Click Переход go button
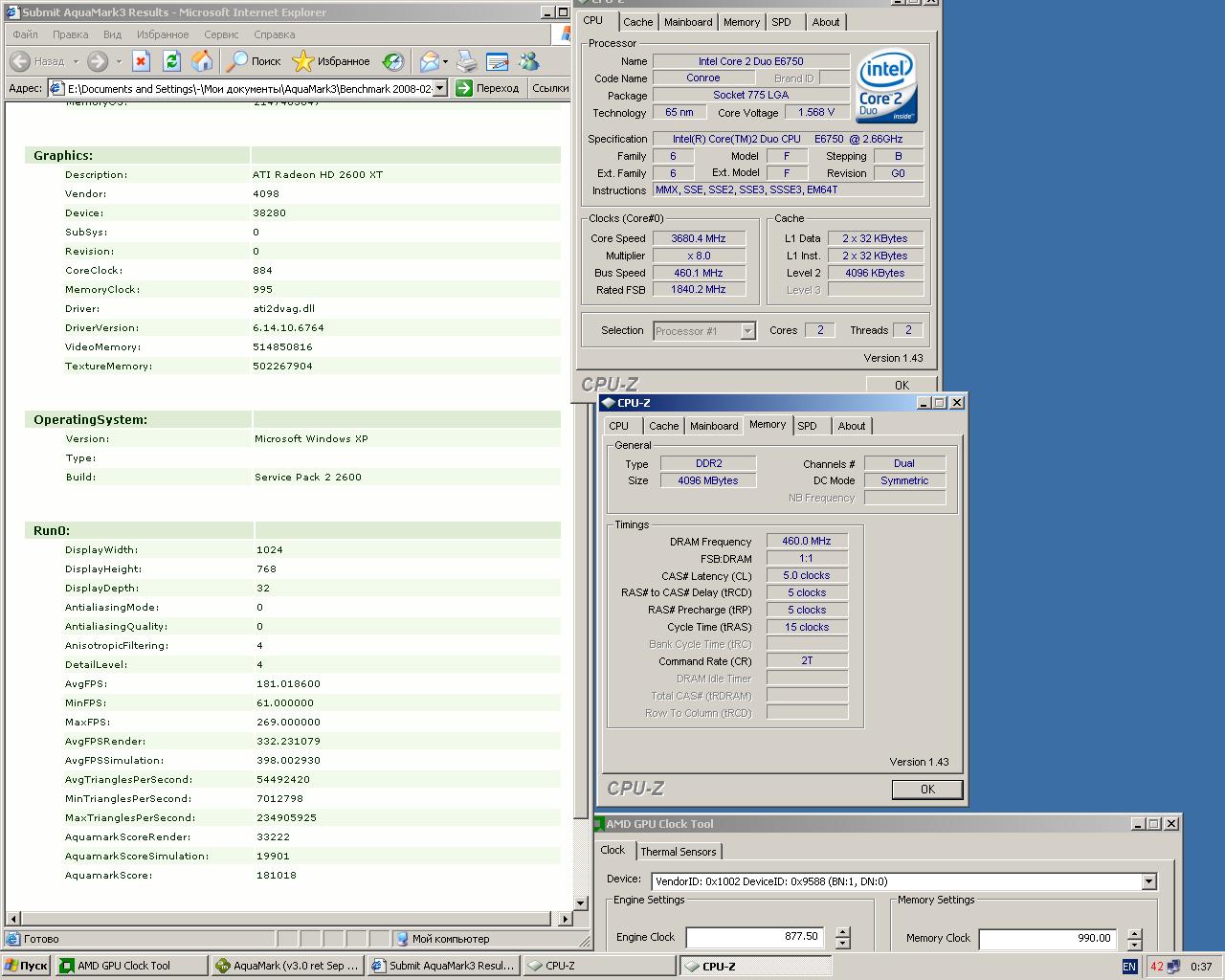The height and width of the screenshot is (980, 1225). 488,88
